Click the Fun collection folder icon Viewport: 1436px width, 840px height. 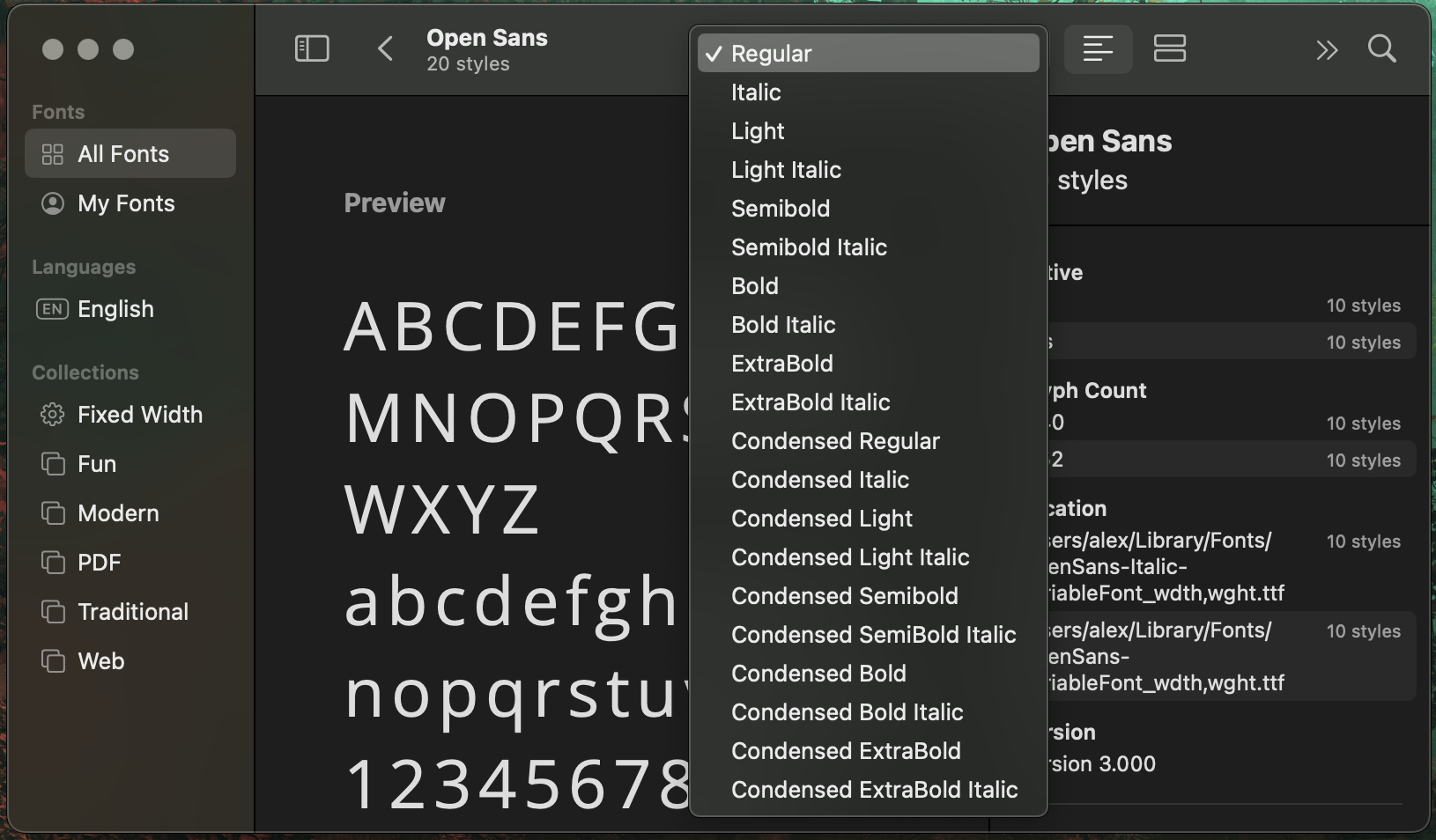52,464
